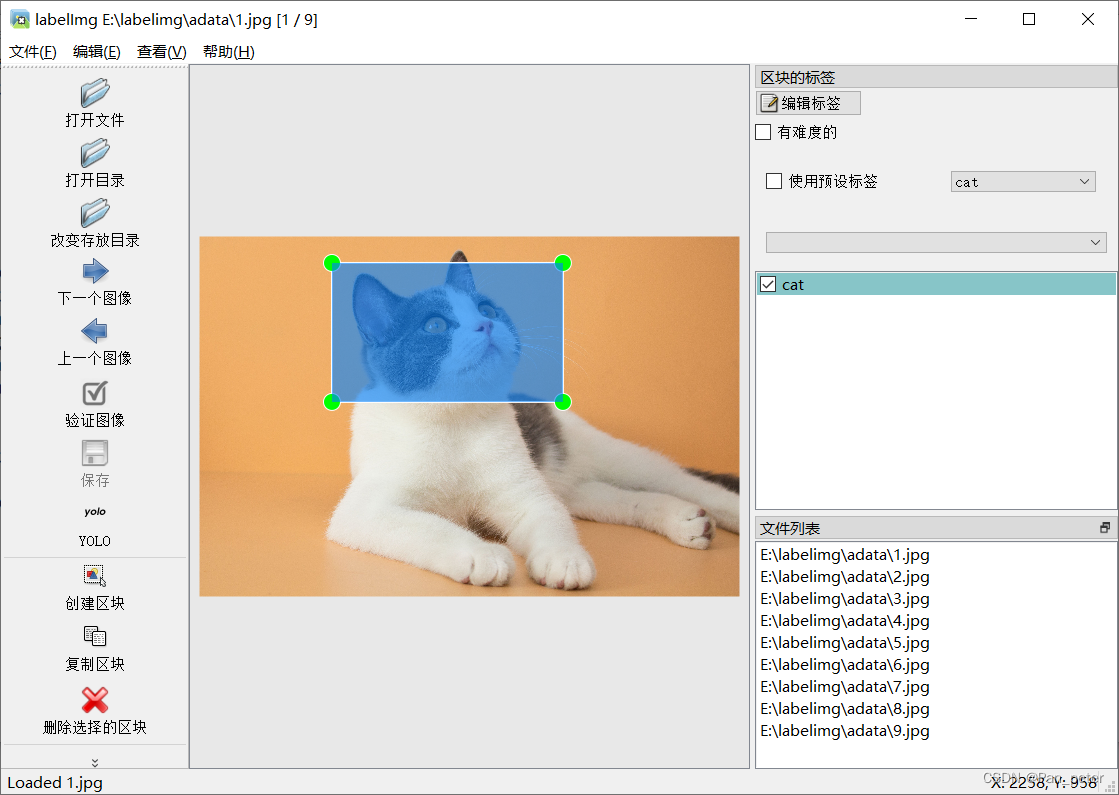Expand the toolbar overflow chevron at the bottom

point(95,762)
